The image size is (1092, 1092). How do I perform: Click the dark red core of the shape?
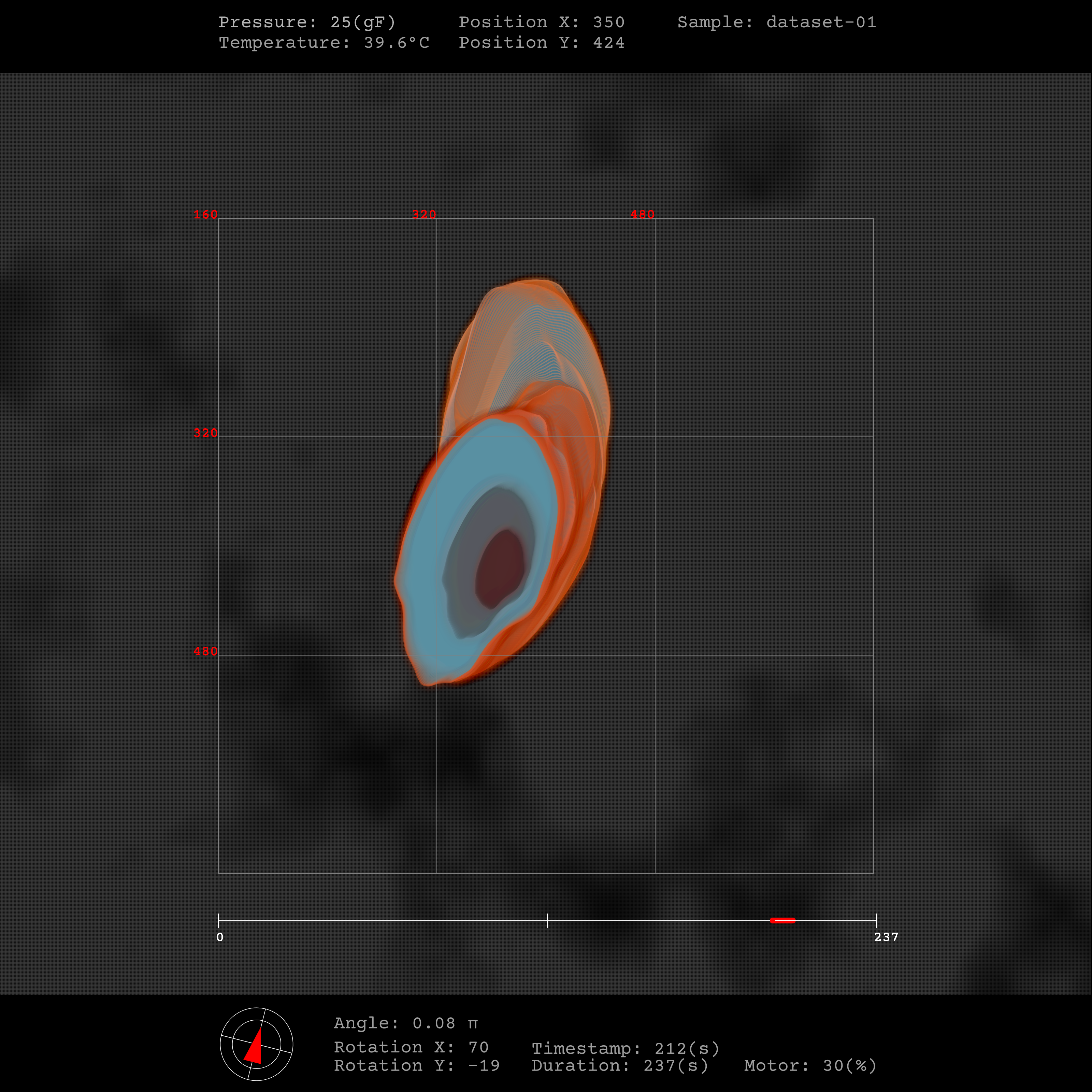(500, 568)
